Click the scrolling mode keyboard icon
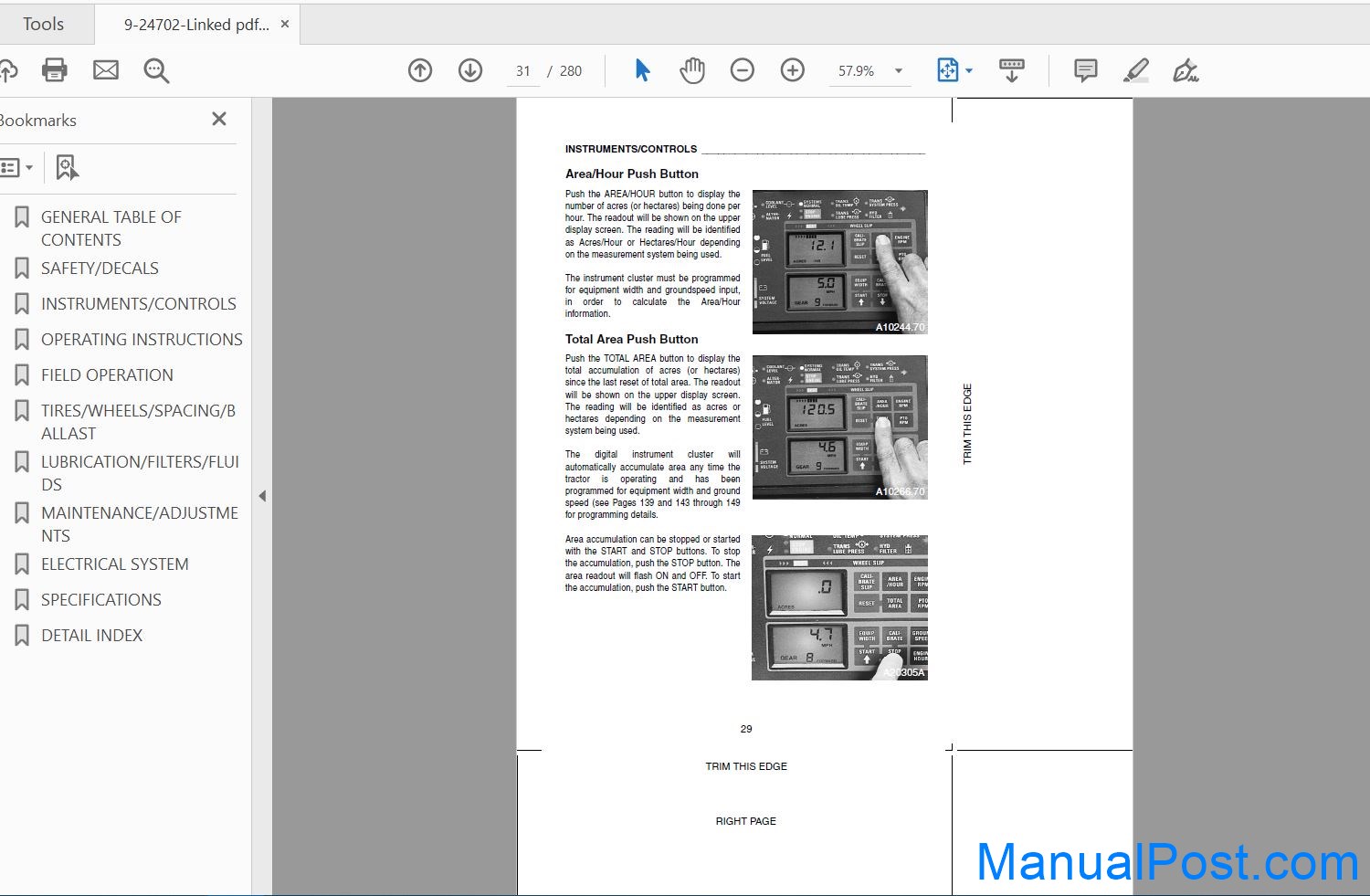 pos(1012,70)
